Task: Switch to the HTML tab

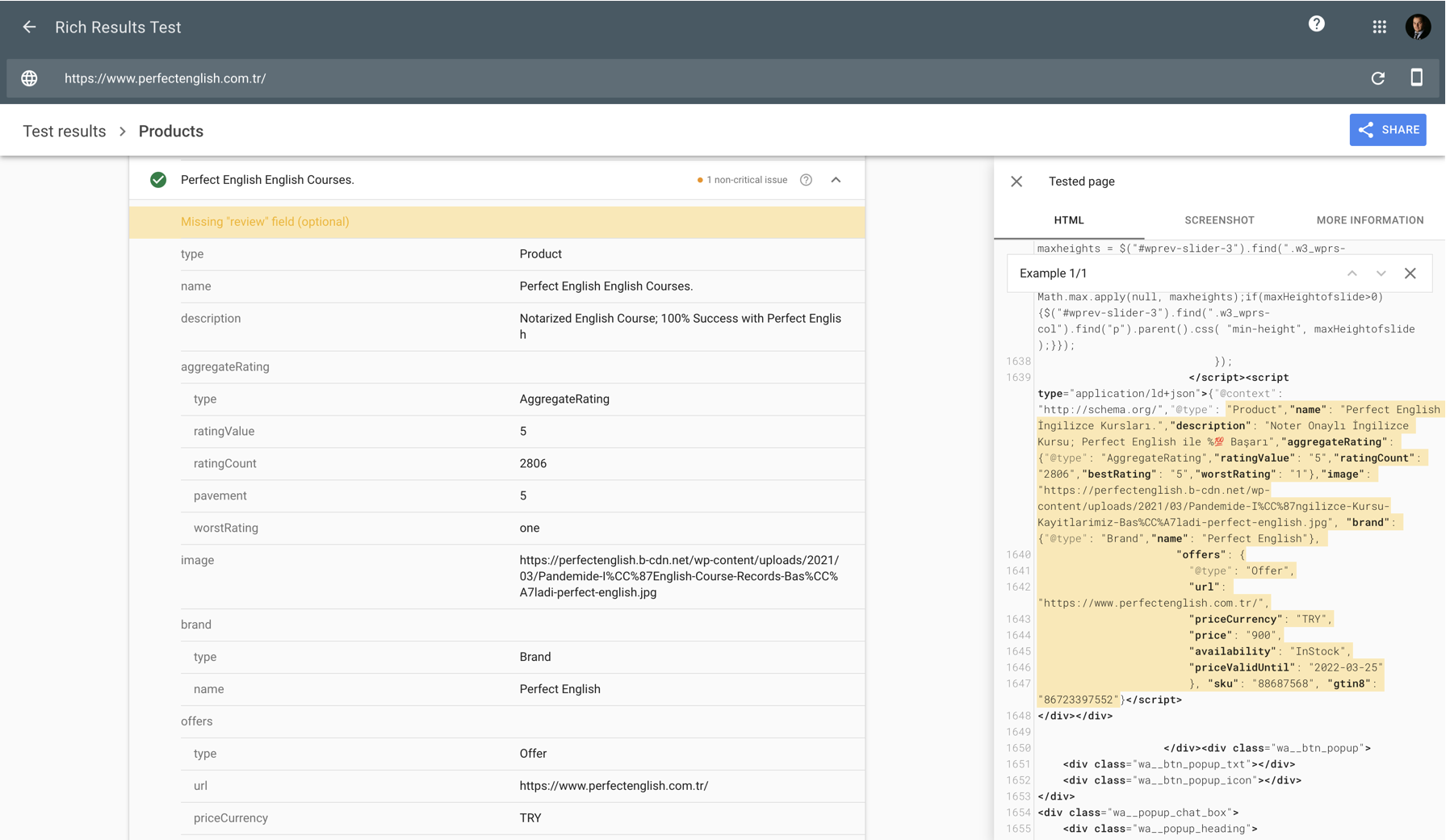Action: point(1068,220)
